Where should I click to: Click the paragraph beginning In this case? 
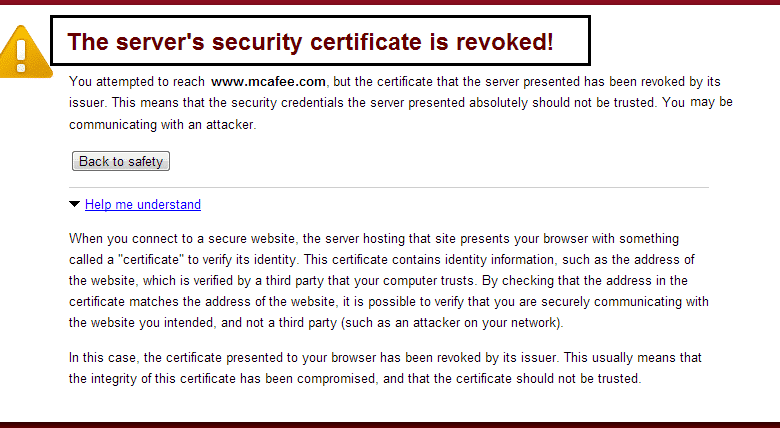(x=385, y=368)
